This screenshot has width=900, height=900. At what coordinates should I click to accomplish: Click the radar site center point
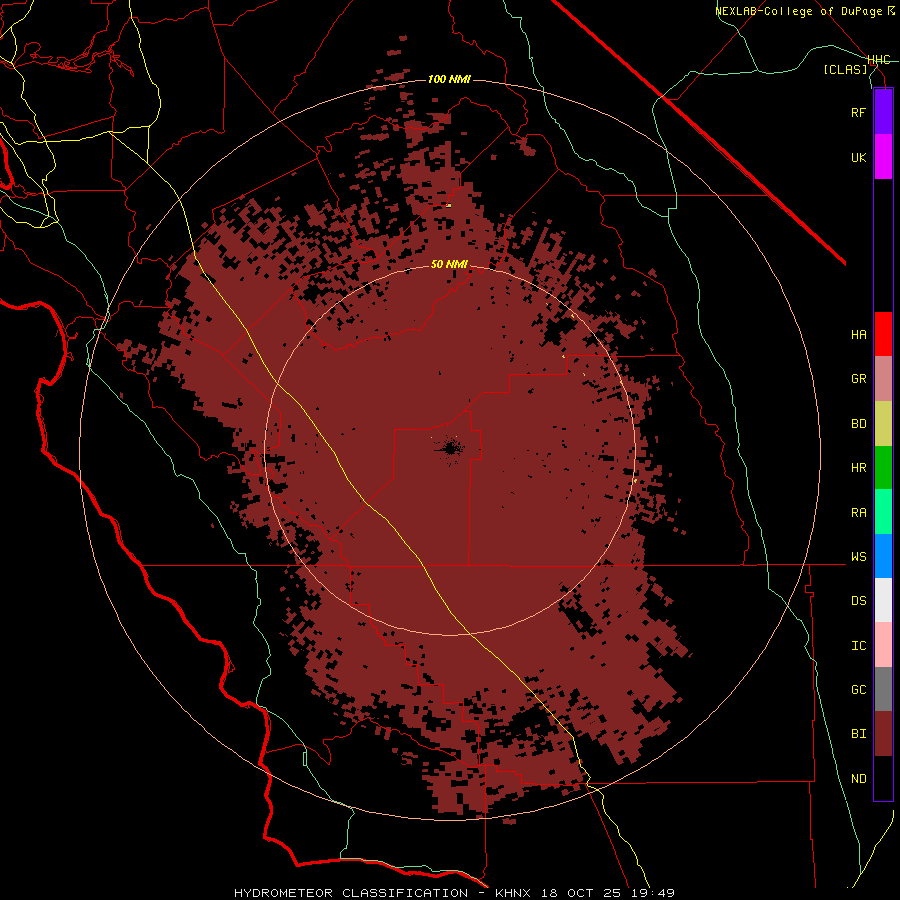(x=450, y=448)
